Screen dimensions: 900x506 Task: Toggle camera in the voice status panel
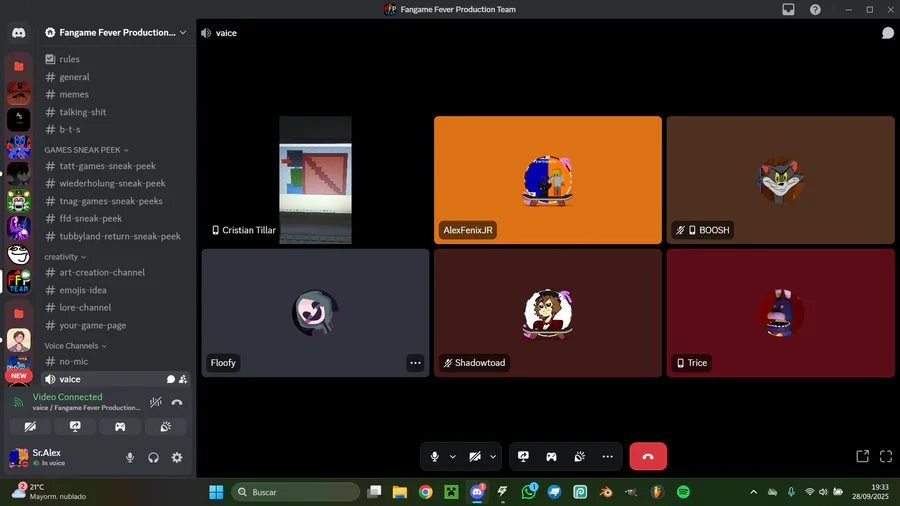[30, 426]
